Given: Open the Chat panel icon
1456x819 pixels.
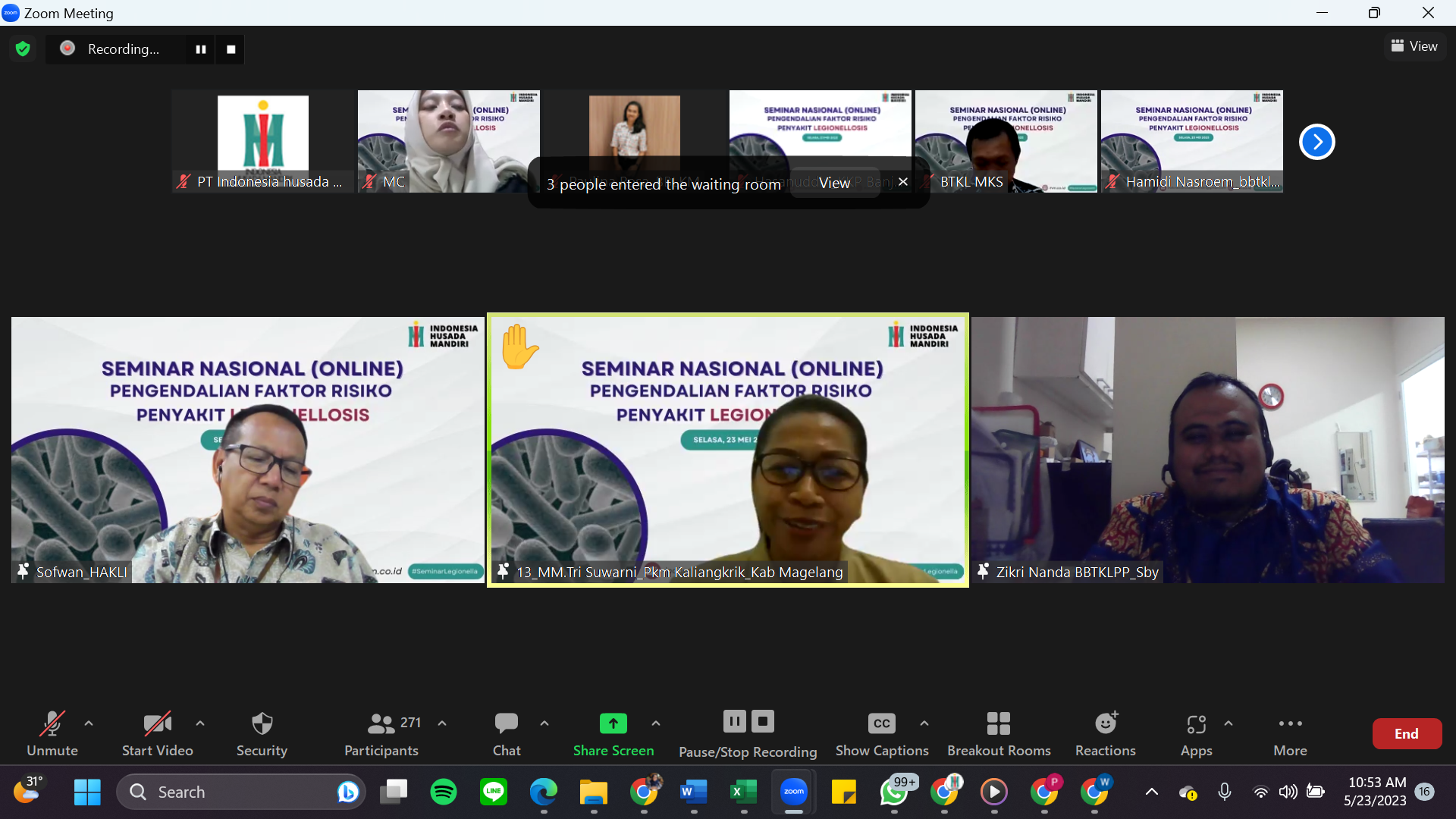Looking at the screenshot, I should point(506,723).
